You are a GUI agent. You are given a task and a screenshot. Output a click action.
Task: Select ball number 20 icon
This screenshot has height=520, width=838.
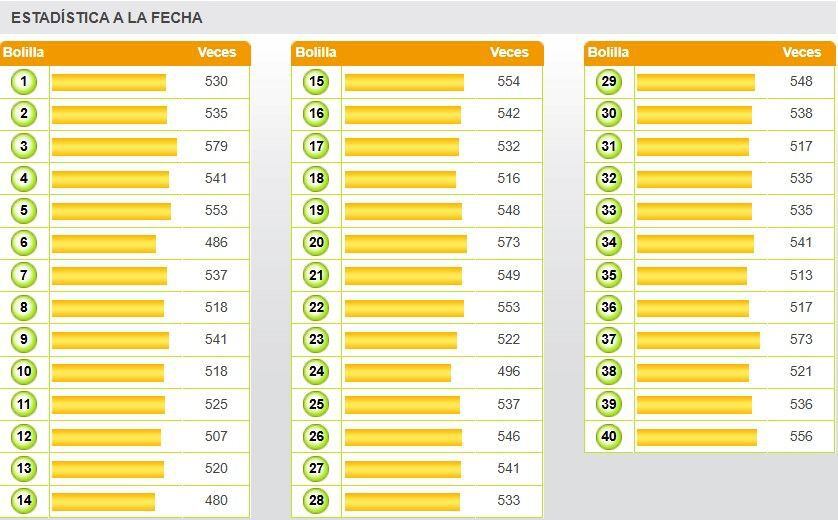pos(316,243)
